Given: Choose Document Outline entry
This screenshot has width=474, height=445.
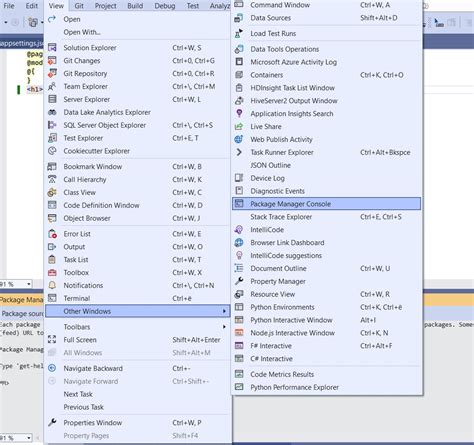Looking at the screenshot, I should pyautogui.click(x=326, y=268).
